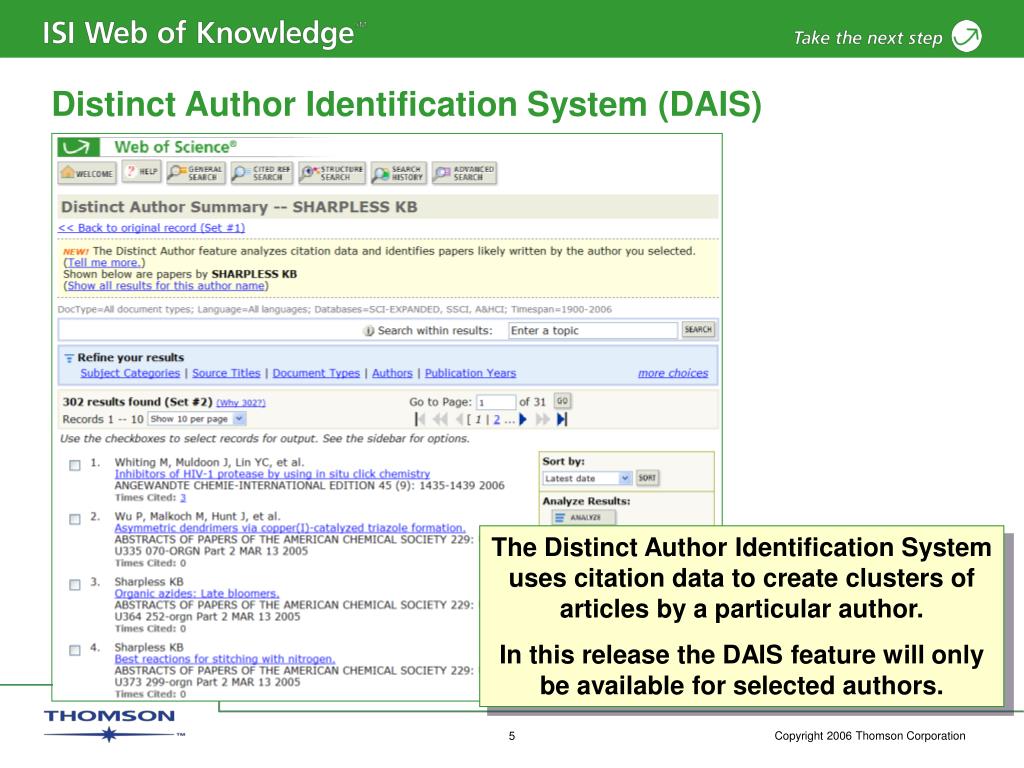This screenshot has height=768, width=1024.
Task: Open Asymmetric dendrimers article link
Action: 290,528
